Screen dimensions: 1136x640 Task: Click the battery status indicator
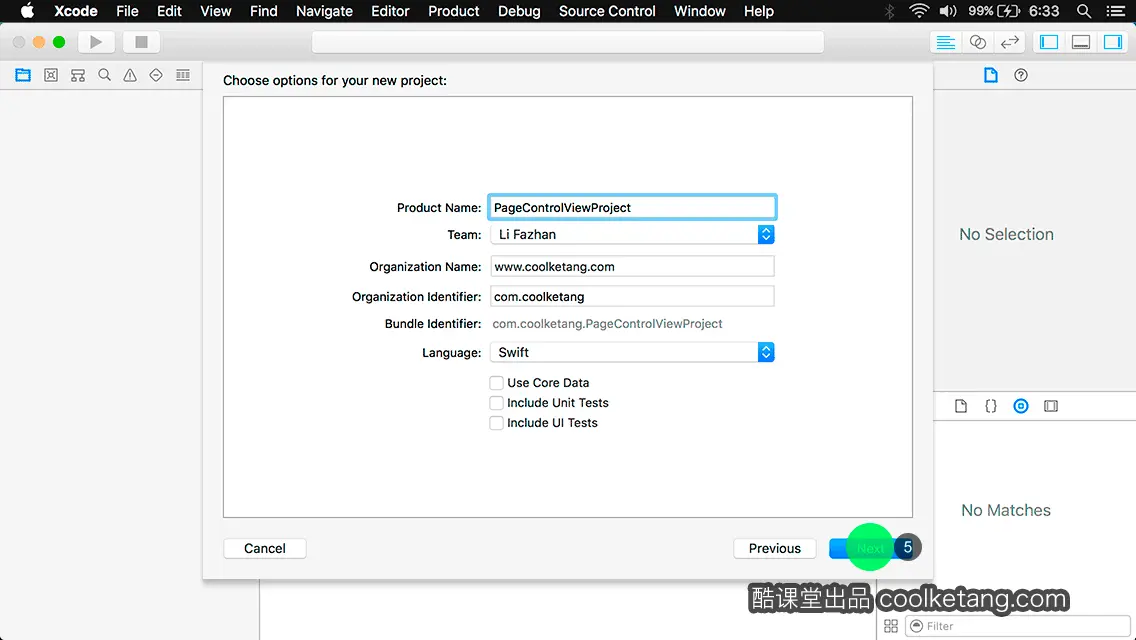click(994, 11)
